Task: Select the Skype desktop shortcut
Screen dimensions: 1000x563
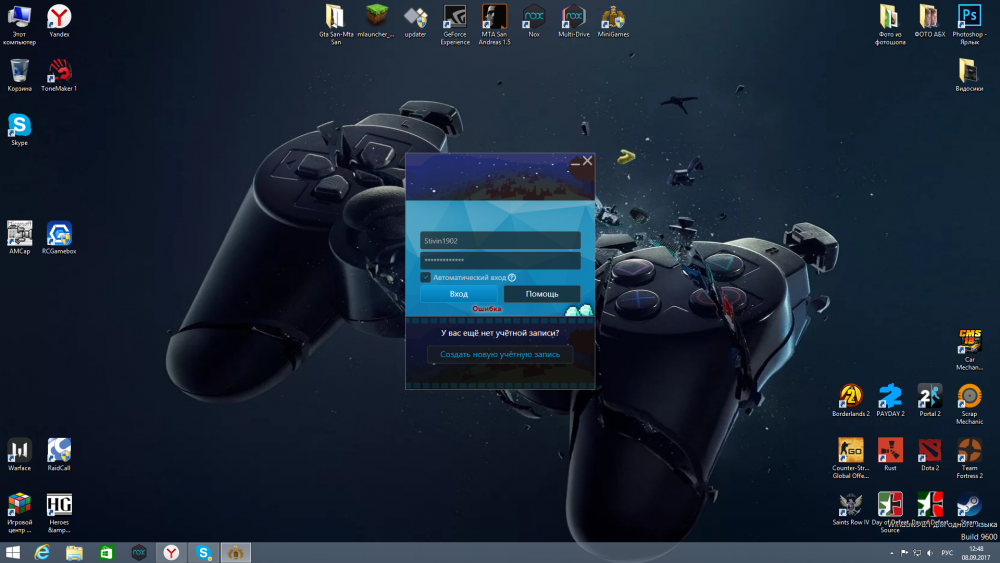Action: (x=19, y=125)
